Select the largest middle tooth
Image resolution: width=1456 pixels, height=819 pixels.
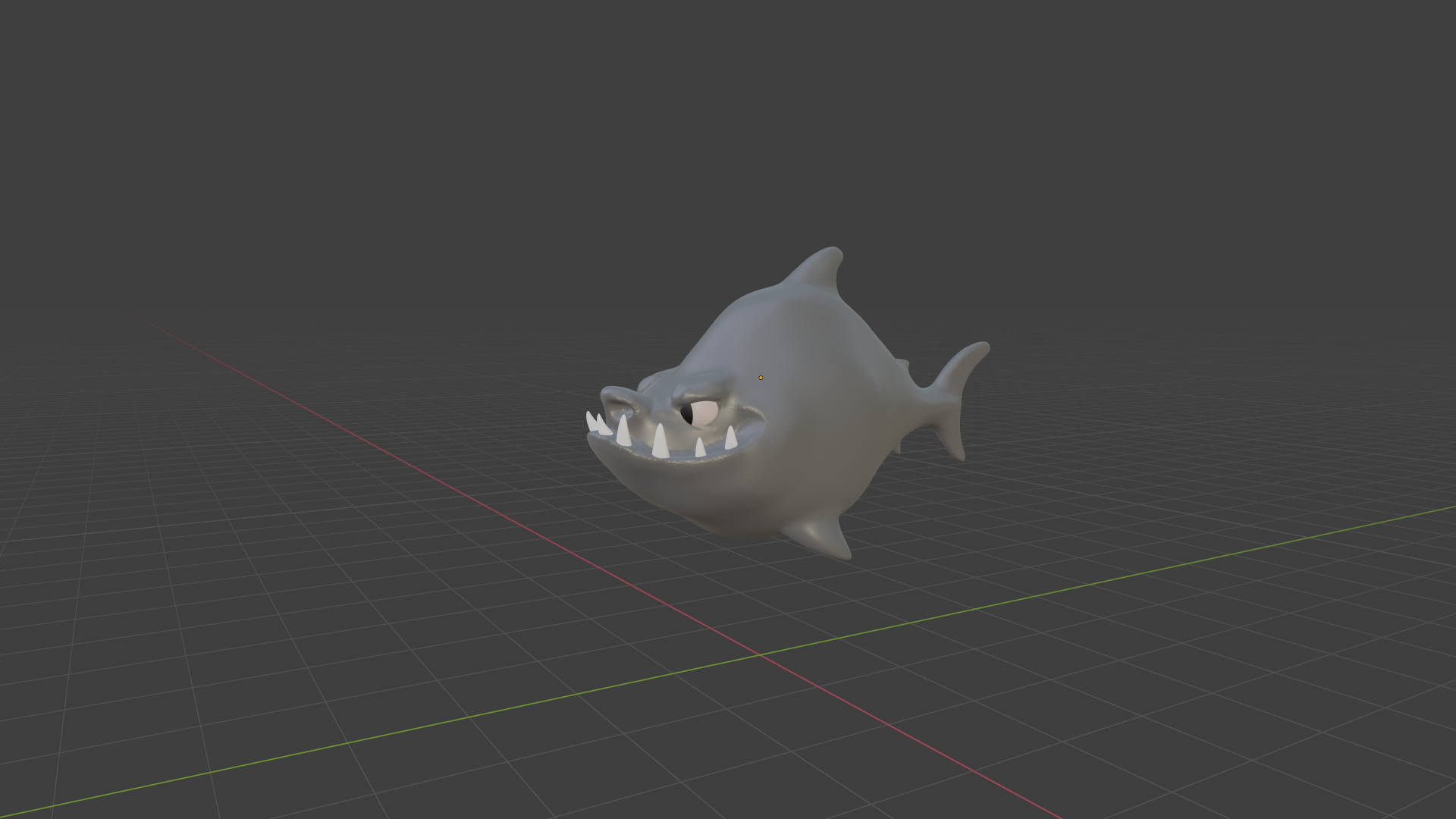pos(659,441)
